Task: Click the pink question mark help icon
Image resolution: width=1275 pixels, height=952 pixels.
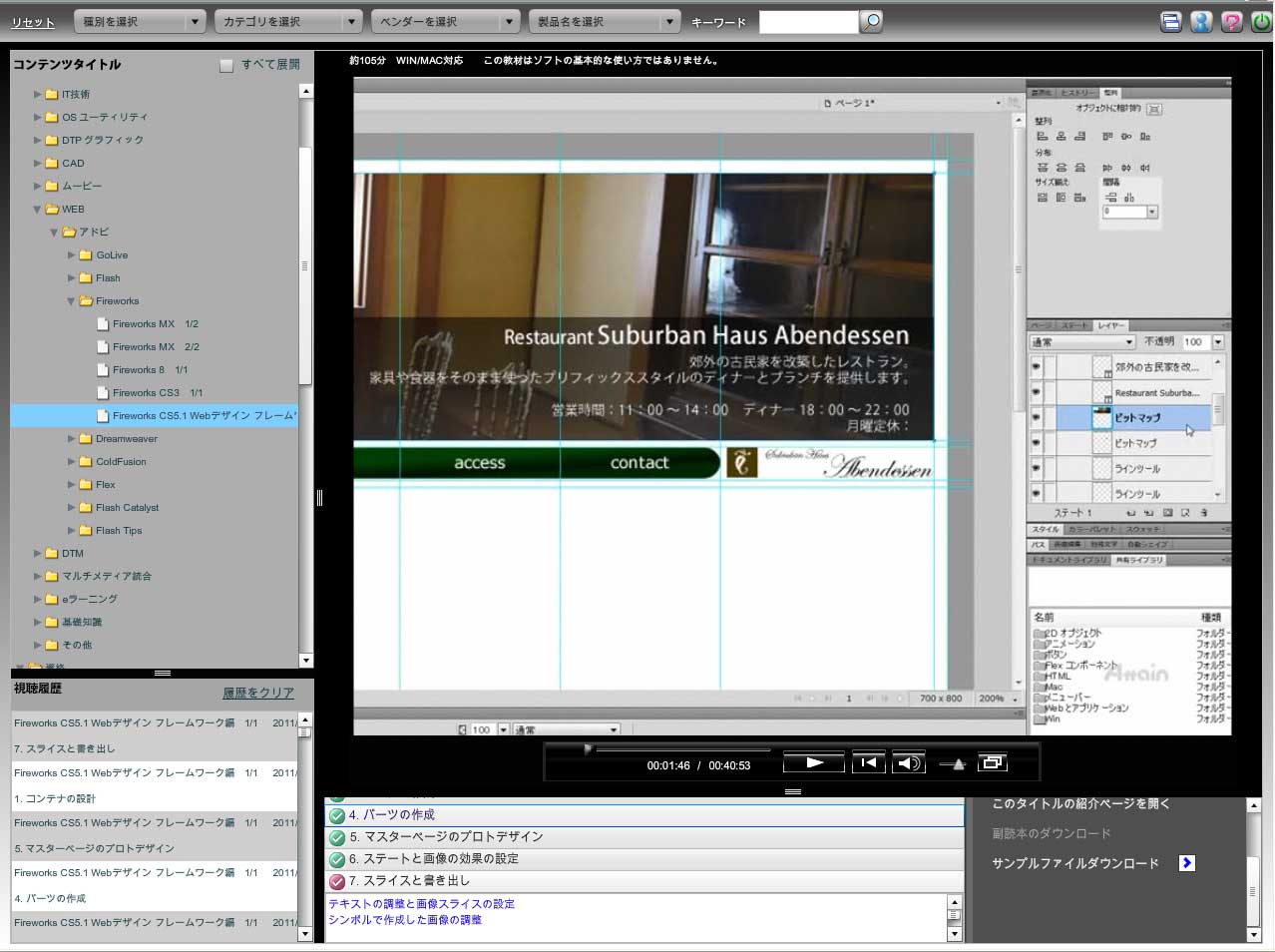Action: (x=1232, y=22)
